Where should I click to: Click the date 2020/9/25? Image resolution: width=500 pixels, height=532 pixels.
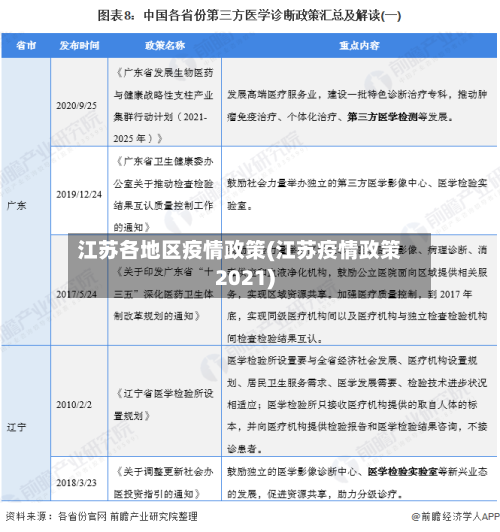[76, 106]
